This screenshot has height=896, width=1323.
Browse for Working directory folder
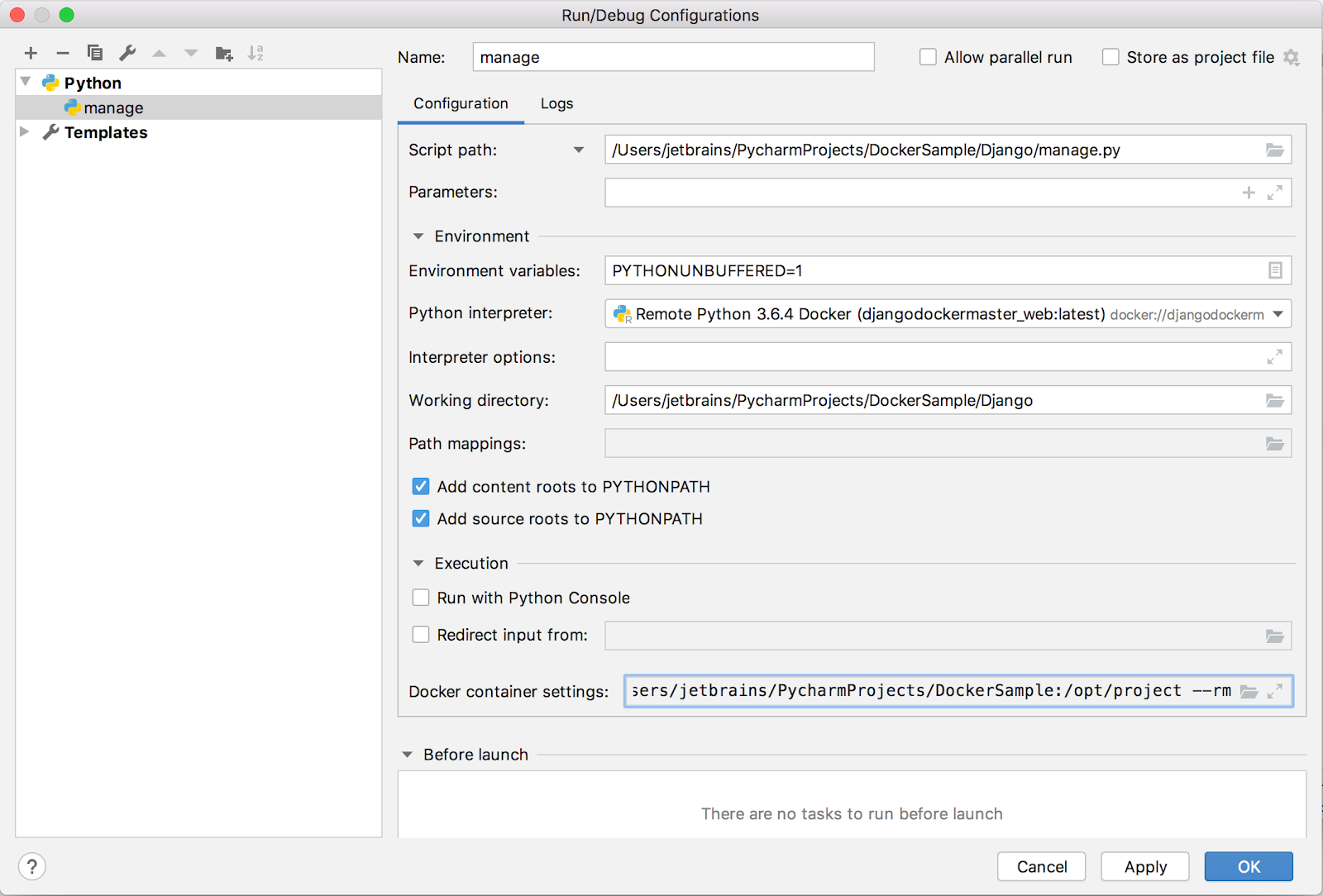(1275, 400)
